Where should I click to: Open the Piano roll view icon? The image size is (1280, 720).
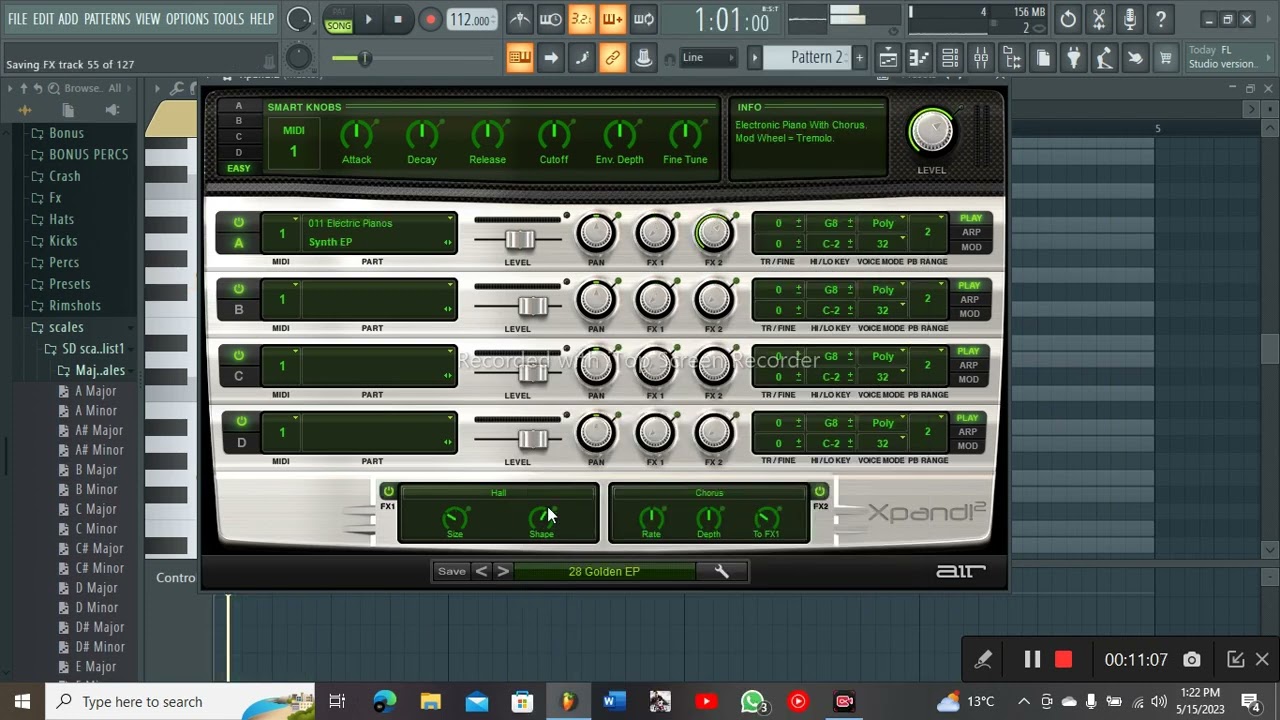pyautogui.click(x=919, y=58)
